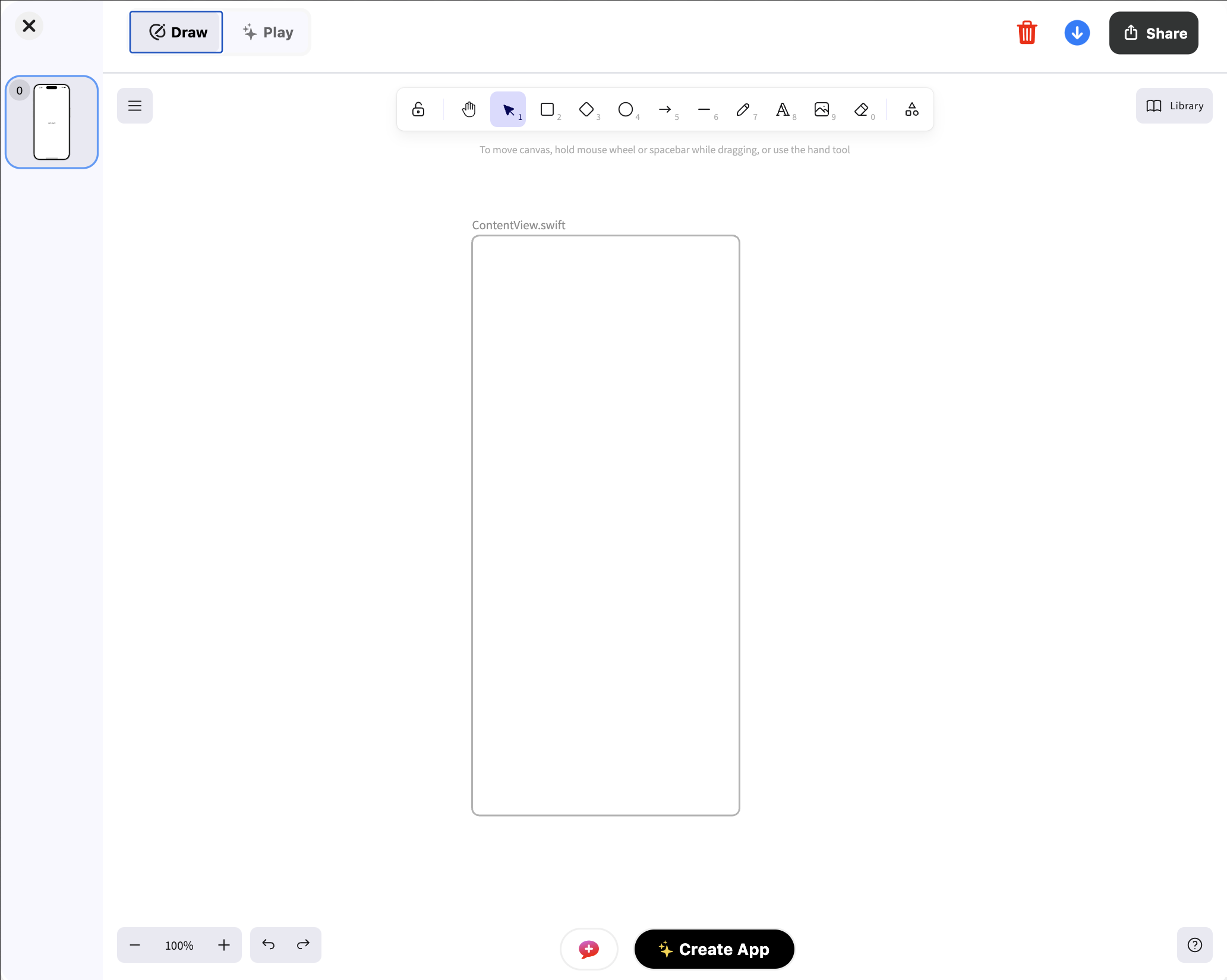Zoom in with the plus button
This screenshot has height=980, width=1227.
(224, 945)
